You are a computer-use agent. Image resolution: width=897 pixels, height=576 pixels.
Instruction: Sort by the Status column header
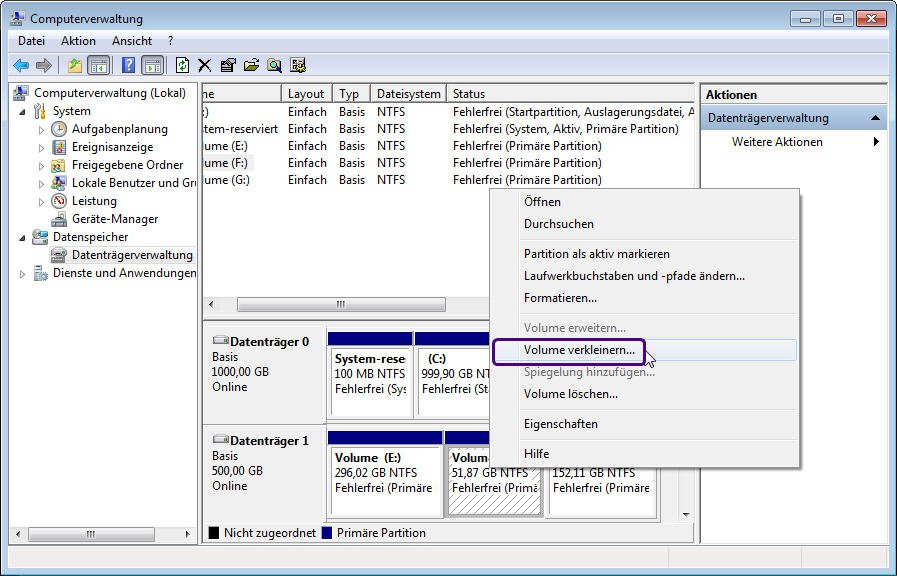click(570, 94)
